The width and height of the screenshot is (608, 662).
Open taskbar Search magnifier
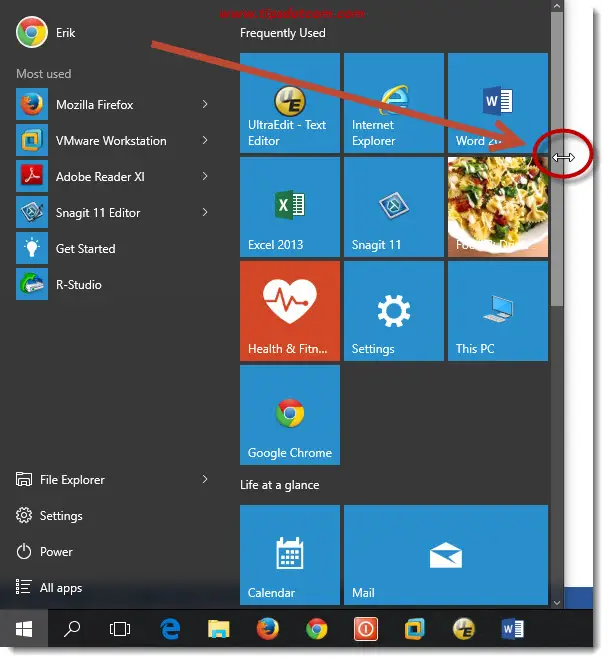point(72,629)
